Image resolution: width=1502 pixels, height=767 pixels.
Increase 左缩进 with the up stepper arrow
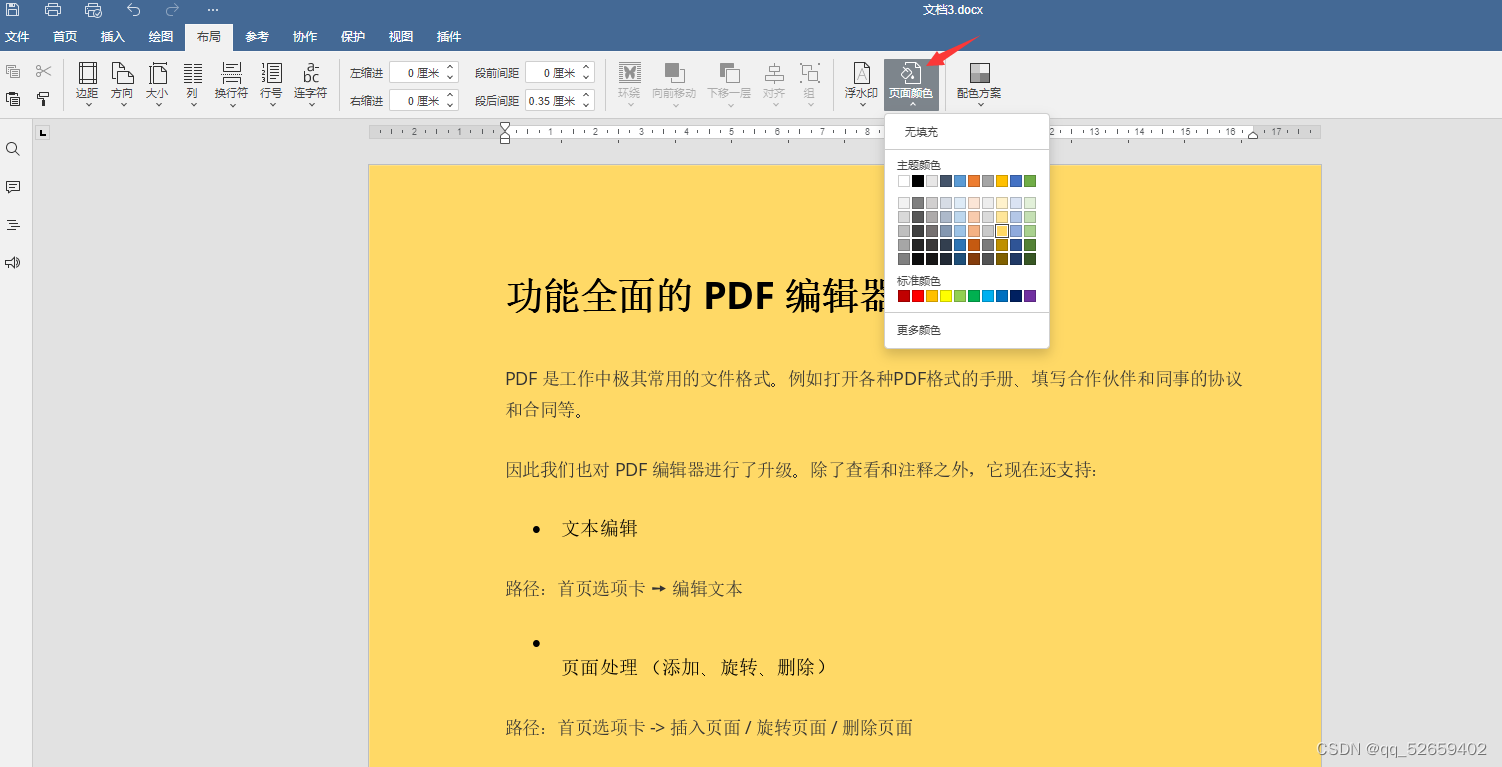[x=451, y=68]
